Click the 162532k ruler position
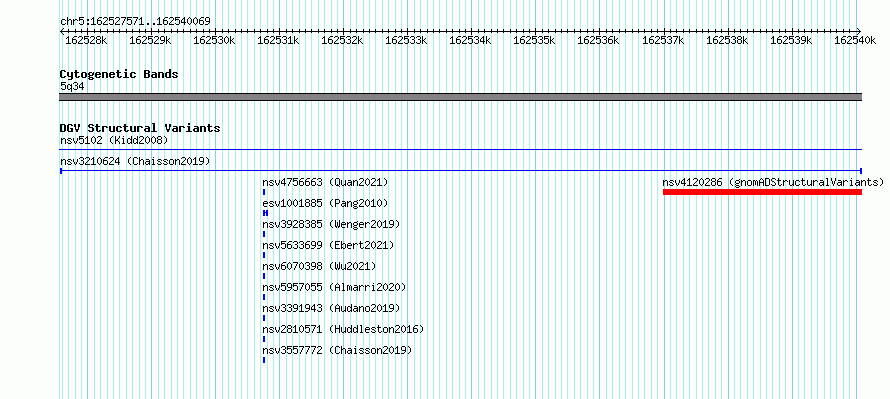This screenshot has width=890, height=399. tap(343, 40)
